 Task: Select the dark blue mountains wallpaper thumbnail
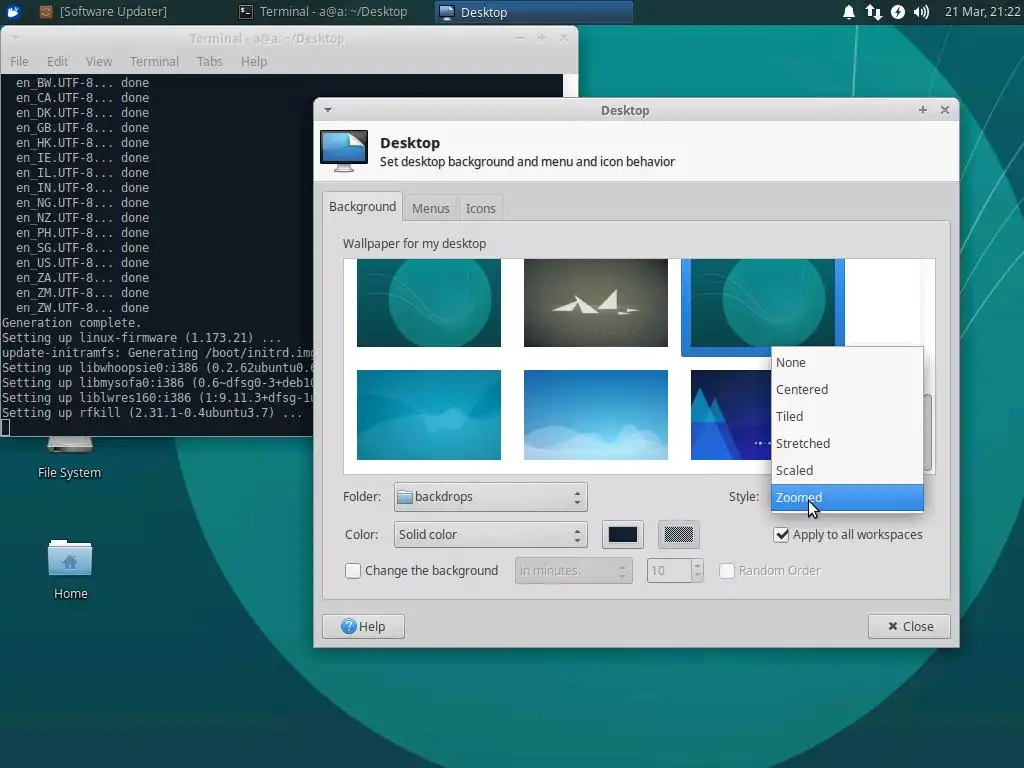click(x=731, y=415)
